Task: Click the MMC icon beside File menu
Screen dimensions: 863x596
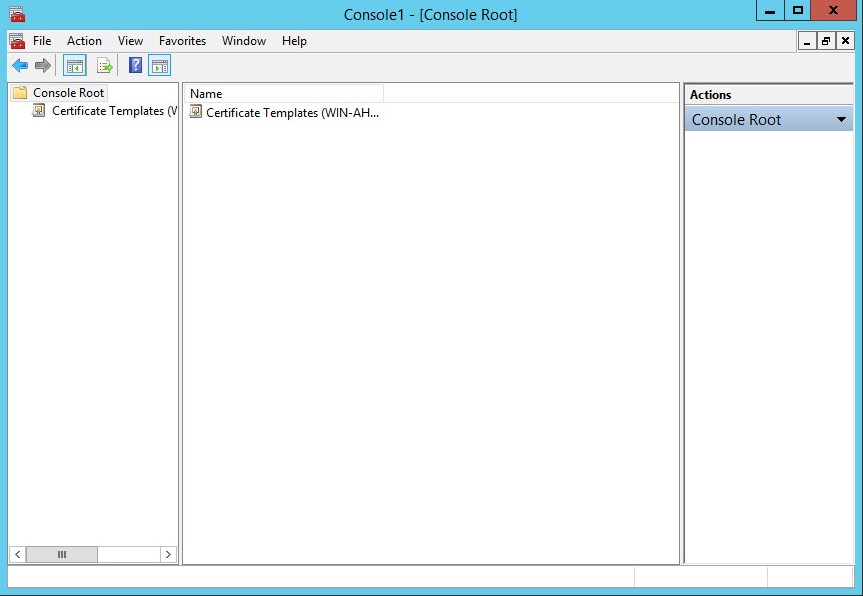Action: click(x=17, y=41)
